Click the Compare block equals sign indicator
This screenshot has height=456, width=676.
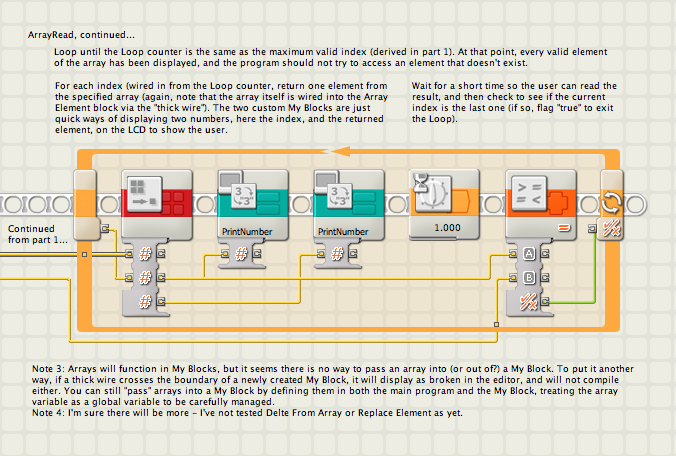coord(564,228)
